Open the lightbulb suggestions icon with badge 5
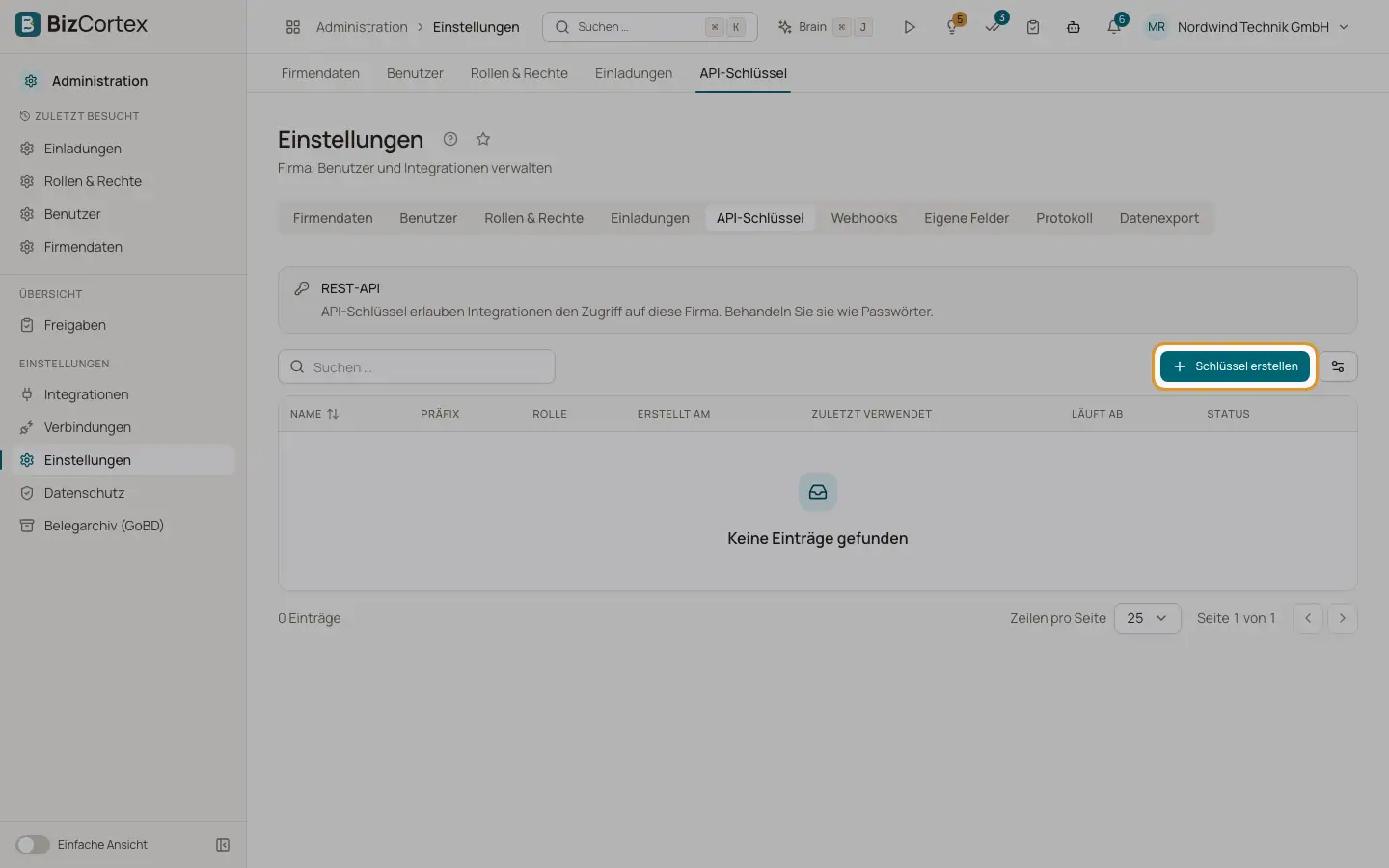 tap(953, 26)
